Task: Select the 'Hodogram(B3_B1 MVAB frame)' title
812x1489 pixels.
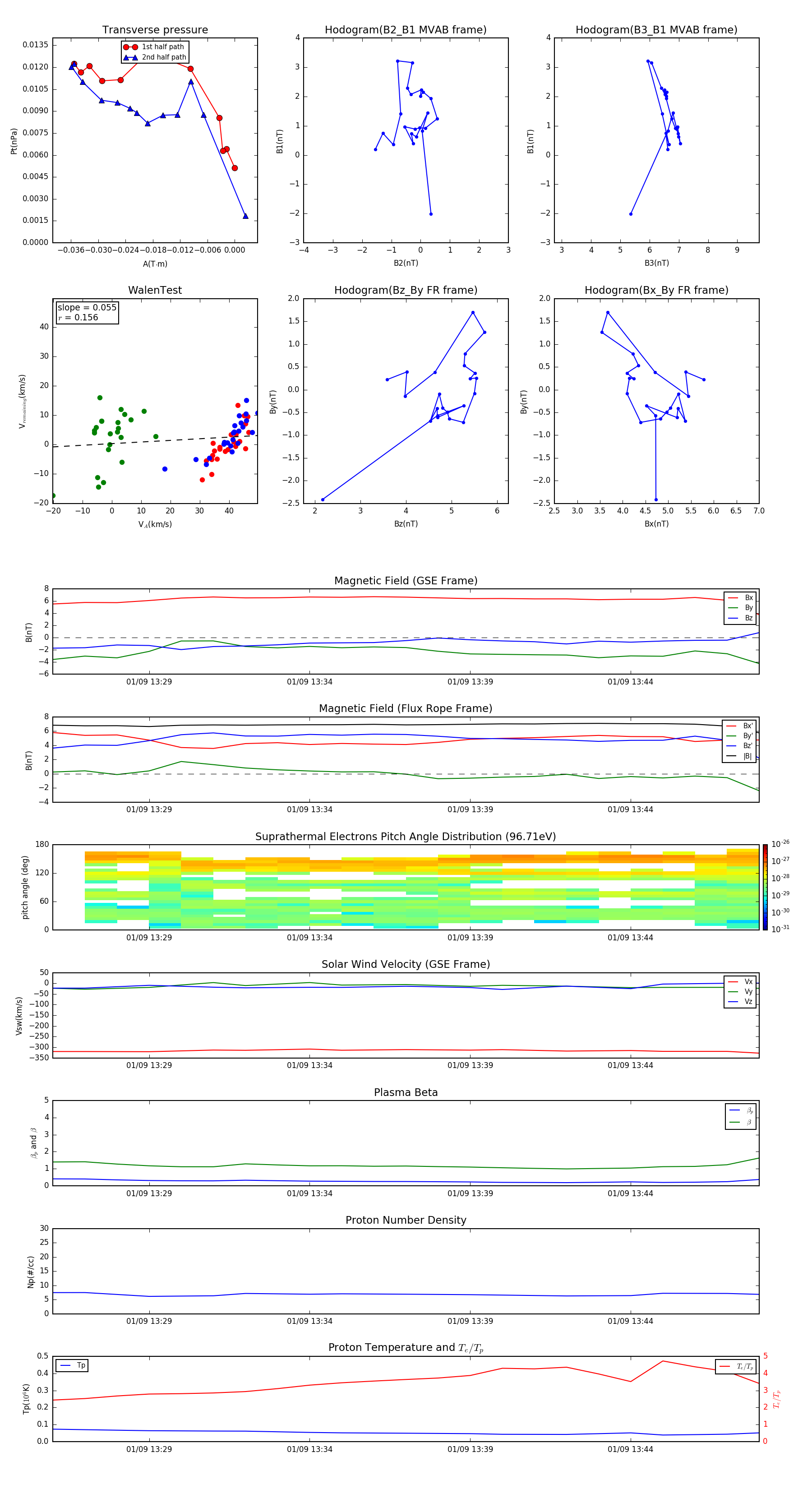Action: click(656, 30)
